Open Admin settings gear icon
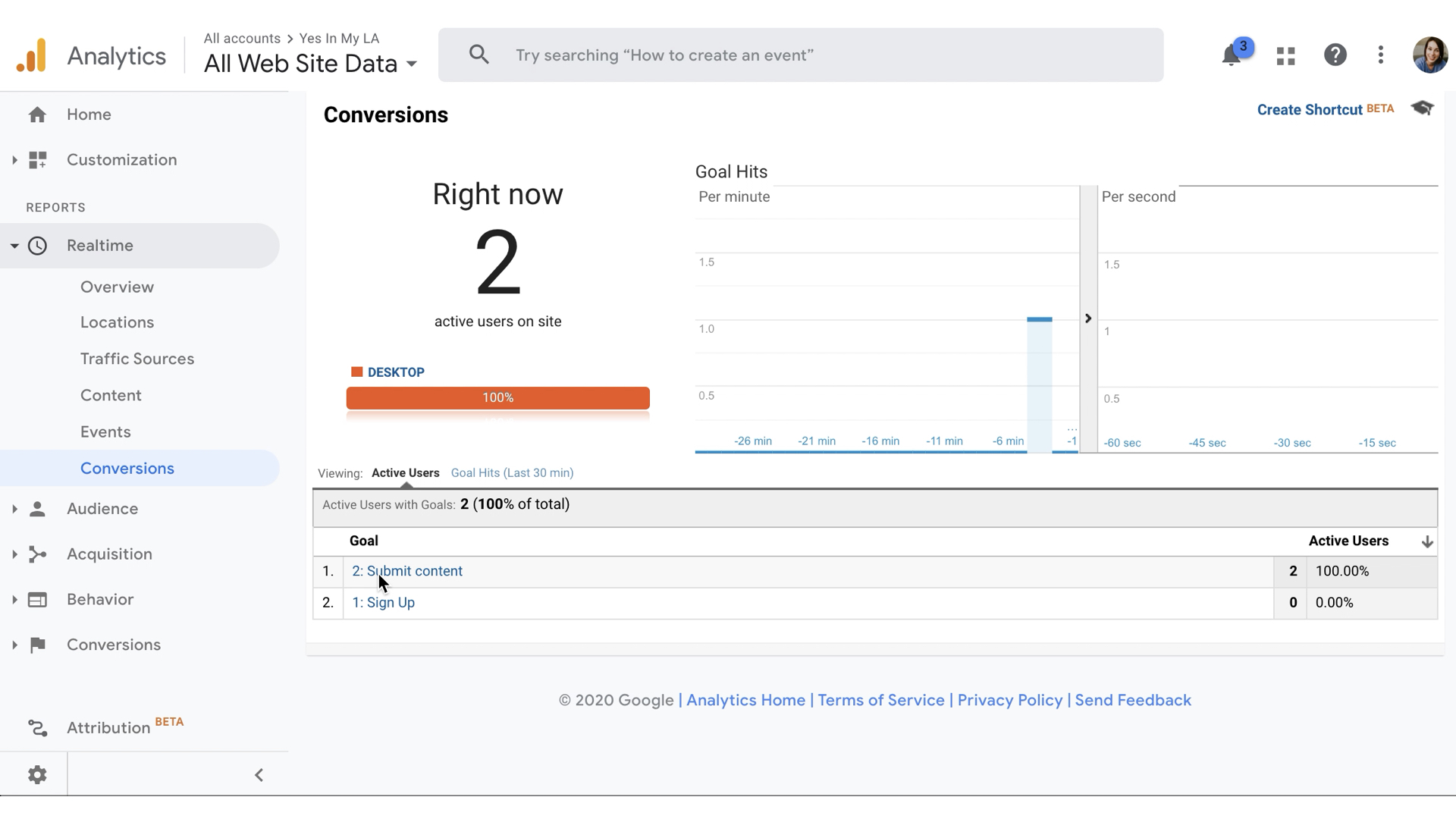 (x=37, y=774)
